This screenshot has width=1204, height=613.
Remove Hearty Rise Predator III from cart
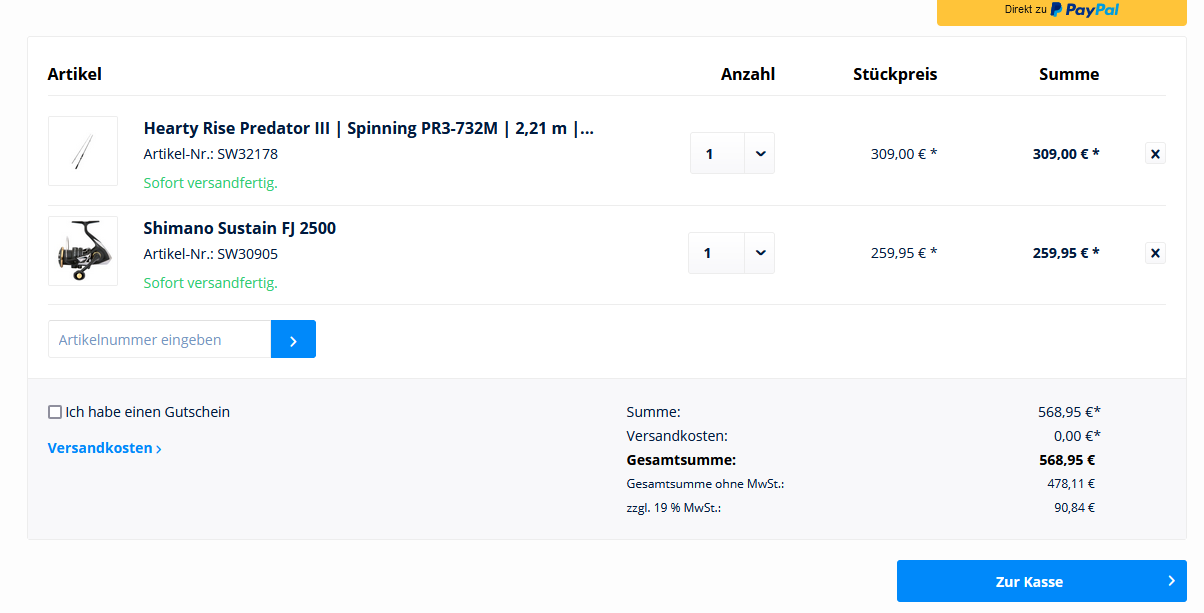pyautogui.click(x=1155, y=154)
